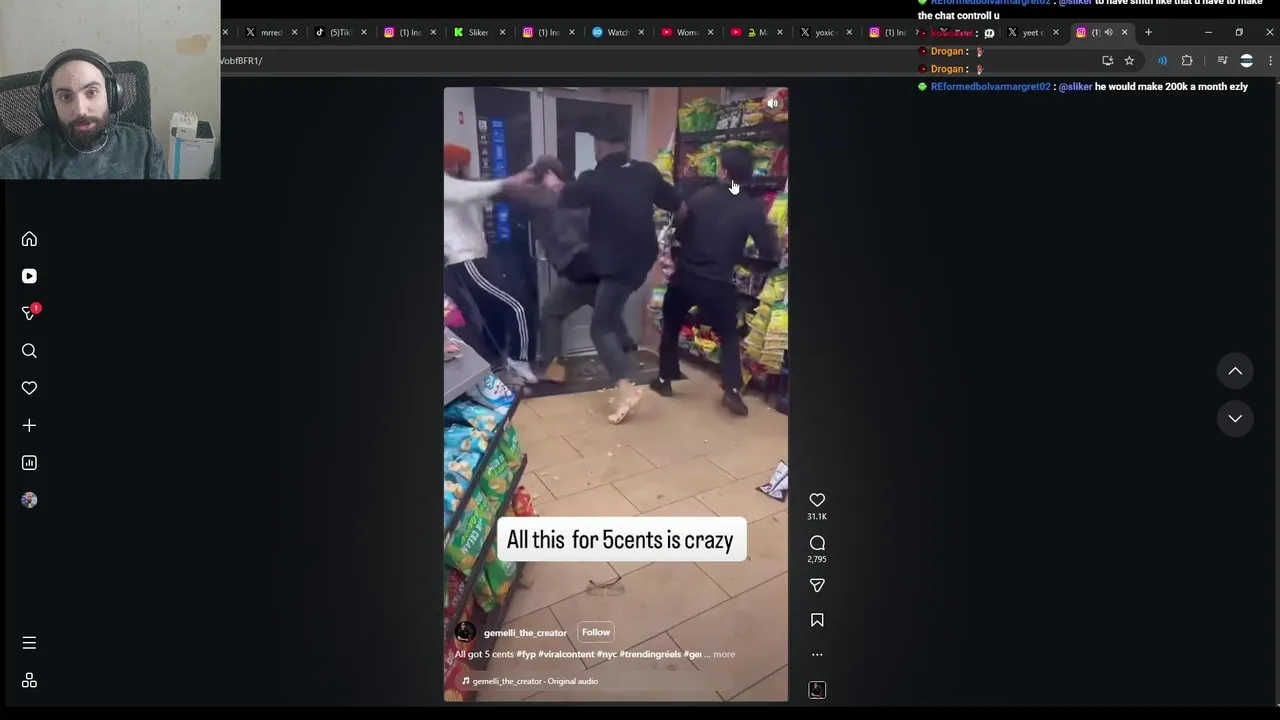Close the yeet tab

pos(1056,32)
